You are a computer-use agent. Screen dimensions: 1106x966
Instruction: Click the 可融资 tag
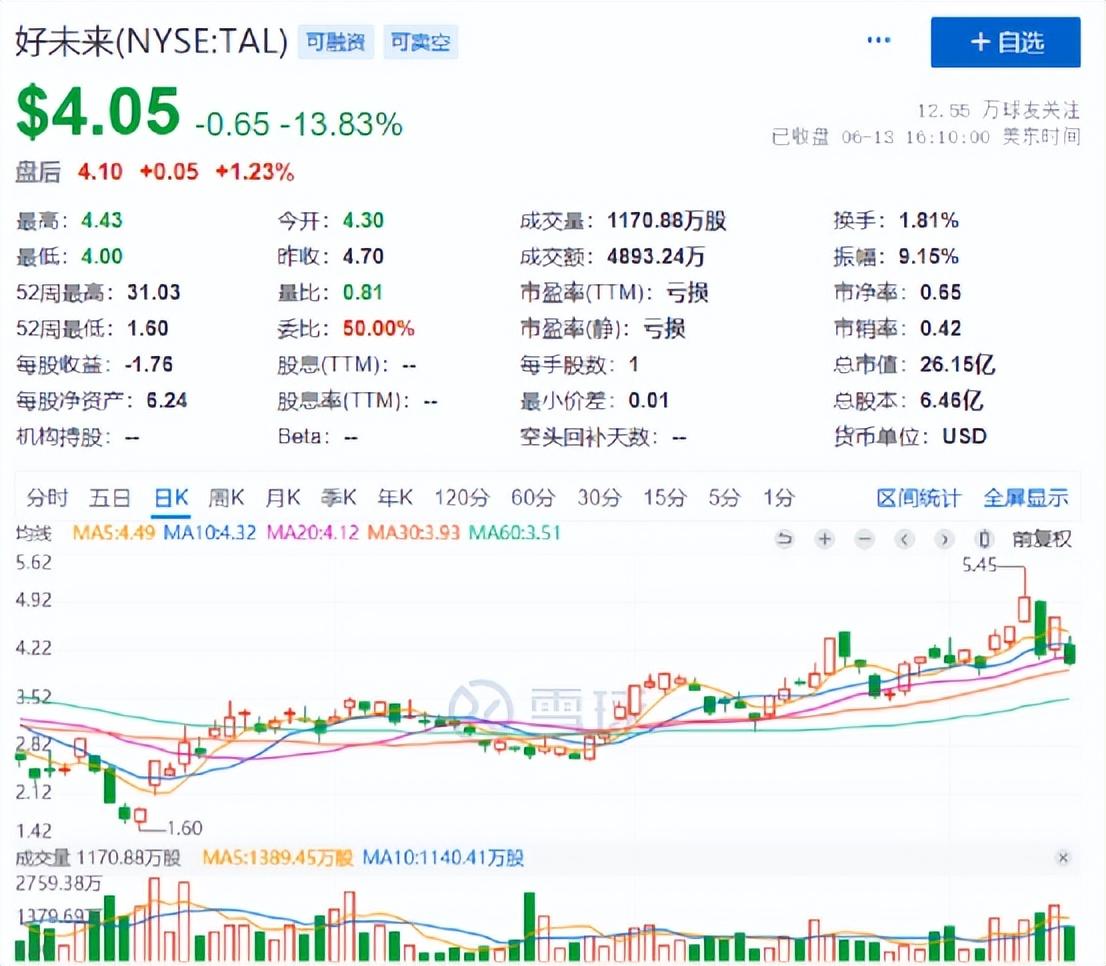pos(335,43)
